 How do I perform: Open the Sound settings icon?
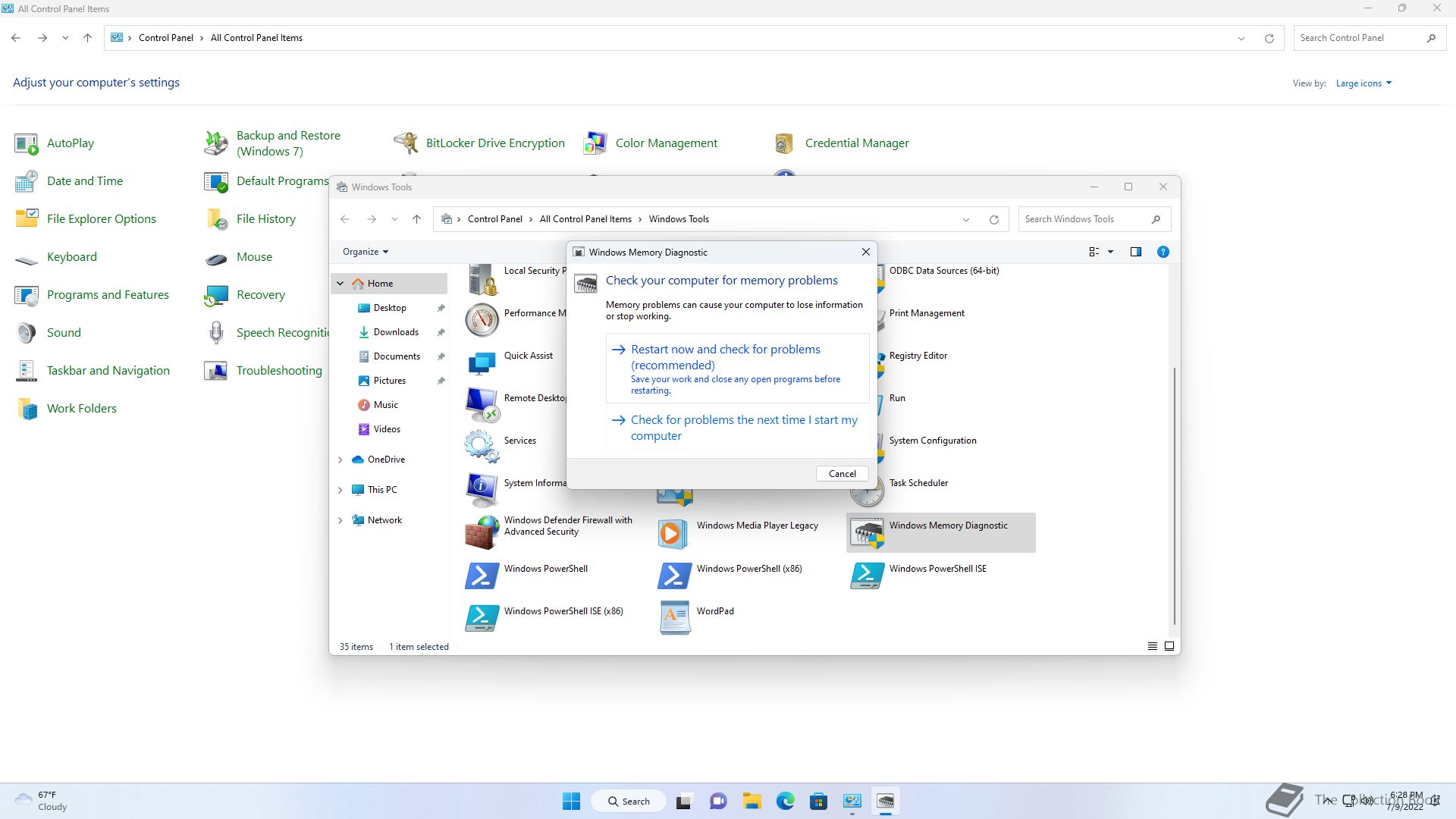tap(27, 333)
